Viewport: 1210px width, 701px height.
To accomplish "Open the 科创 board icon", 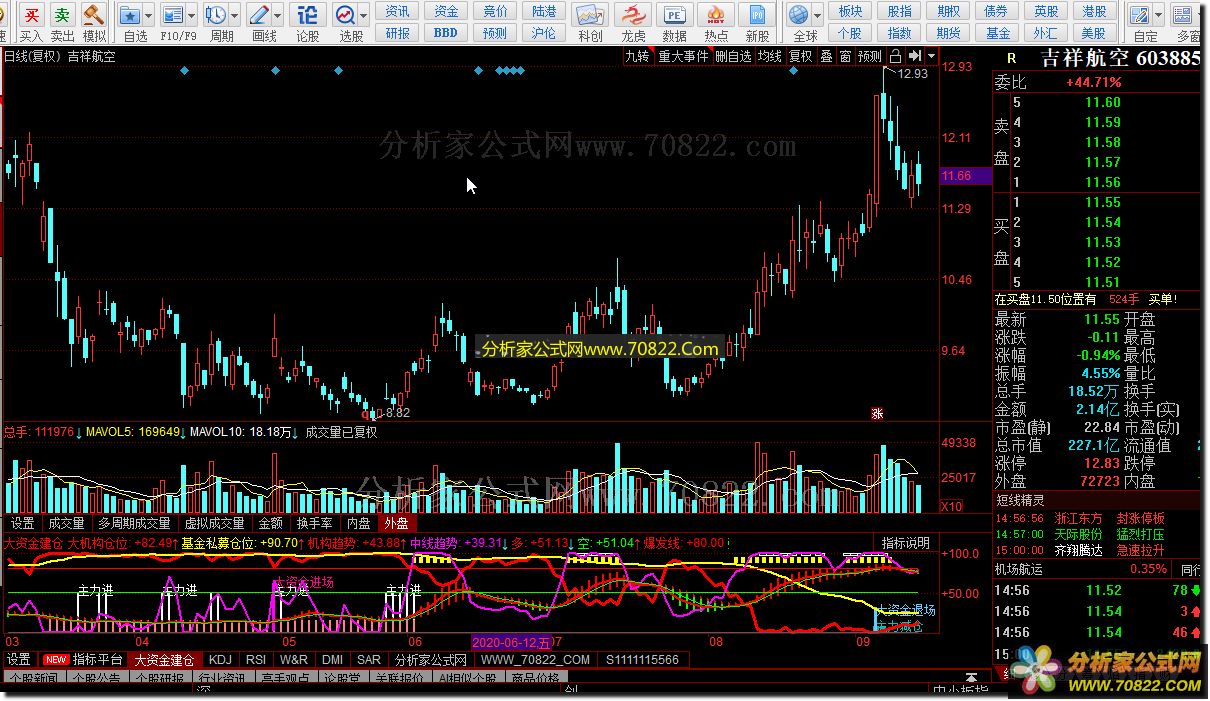I will pyautogui.click(x=591, y=15).
